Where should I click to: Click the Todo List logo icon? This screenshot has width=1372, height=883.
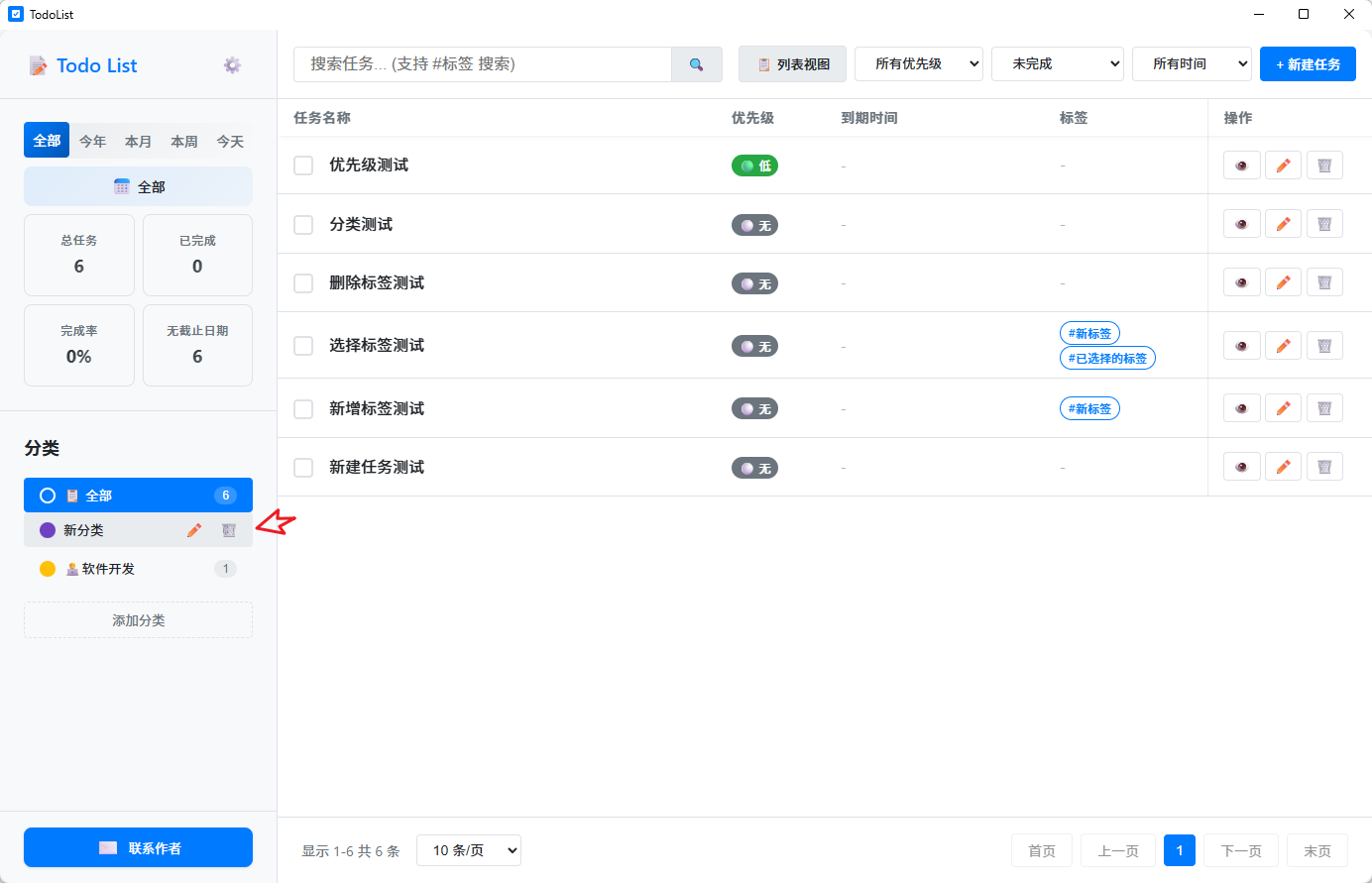pyautogui.click(x=38, y=65)
